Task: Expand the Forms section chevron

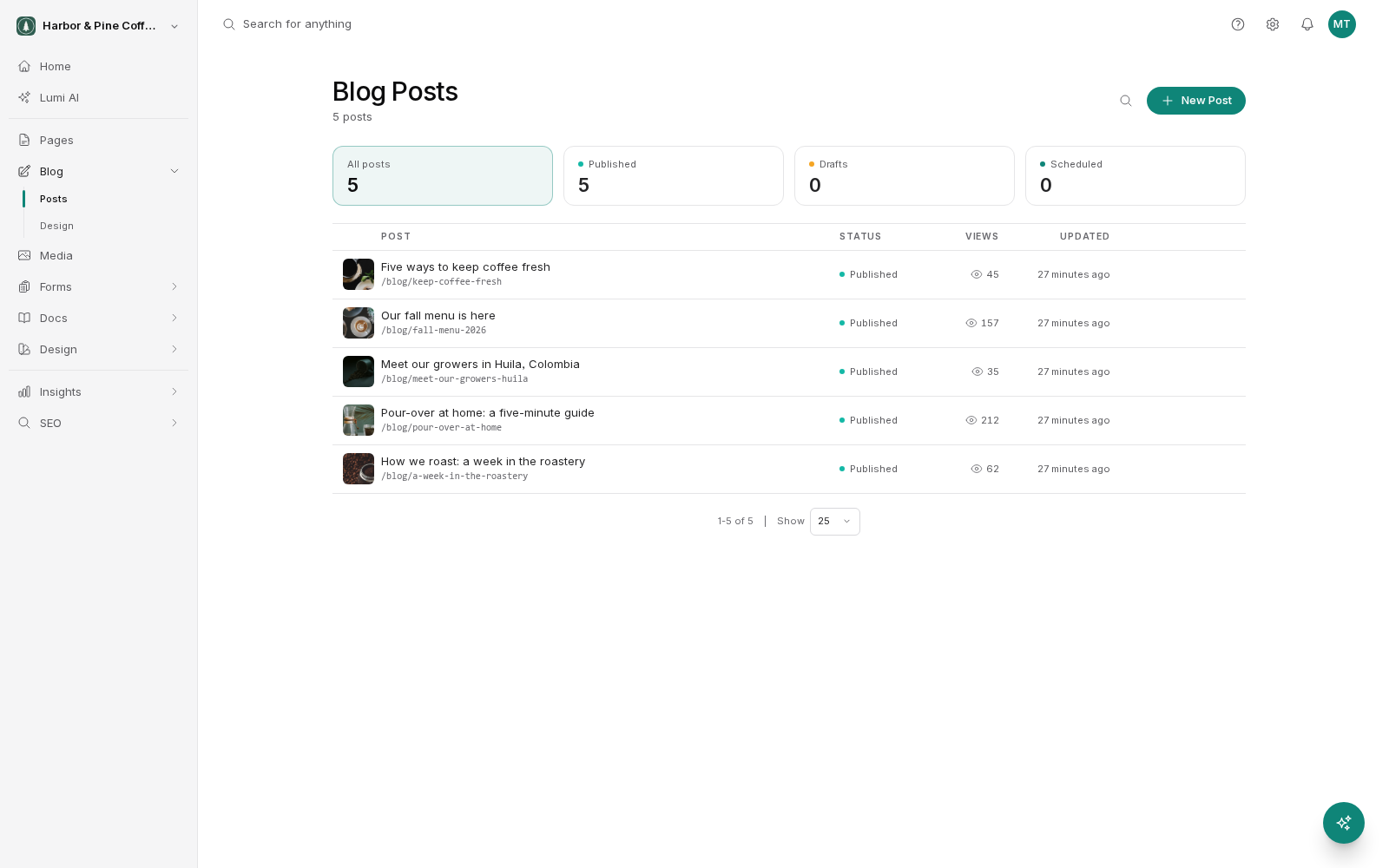Action: point(174,286)
